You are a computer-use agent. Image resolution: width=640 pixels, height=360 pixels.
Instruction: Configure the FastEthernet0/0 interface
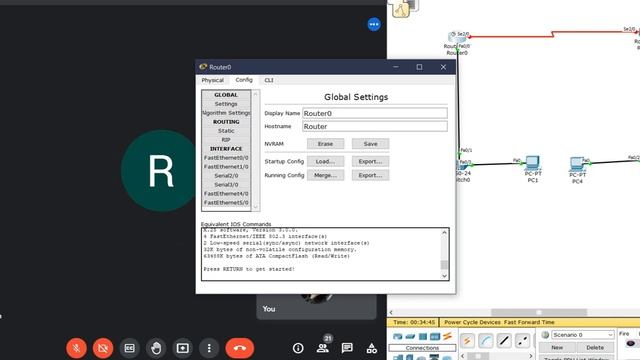tap(226, 158)
